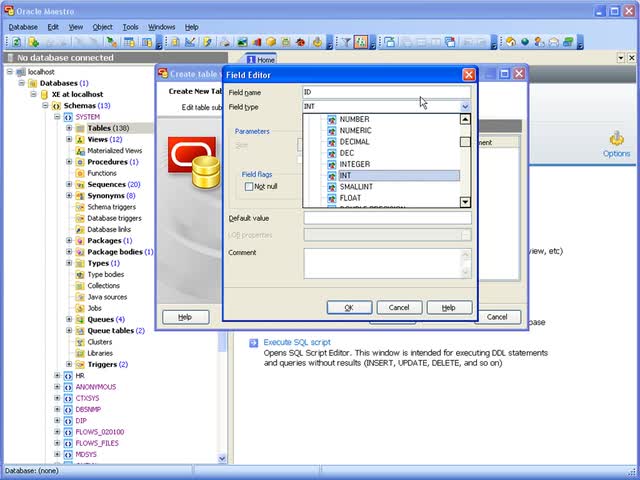Click the green servers toolbar icon
This screenshot has width=640, height=480.
pyautogui.click(x=568, y=42)
